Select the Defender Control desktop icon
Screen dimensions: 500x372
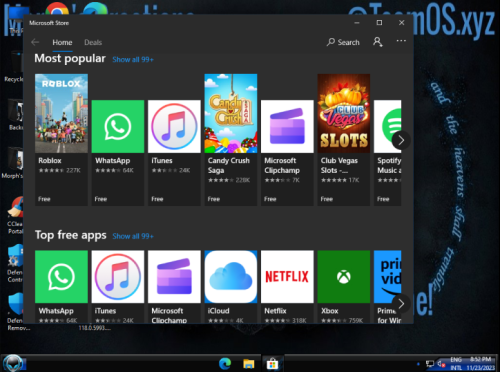tap(15, 263)
